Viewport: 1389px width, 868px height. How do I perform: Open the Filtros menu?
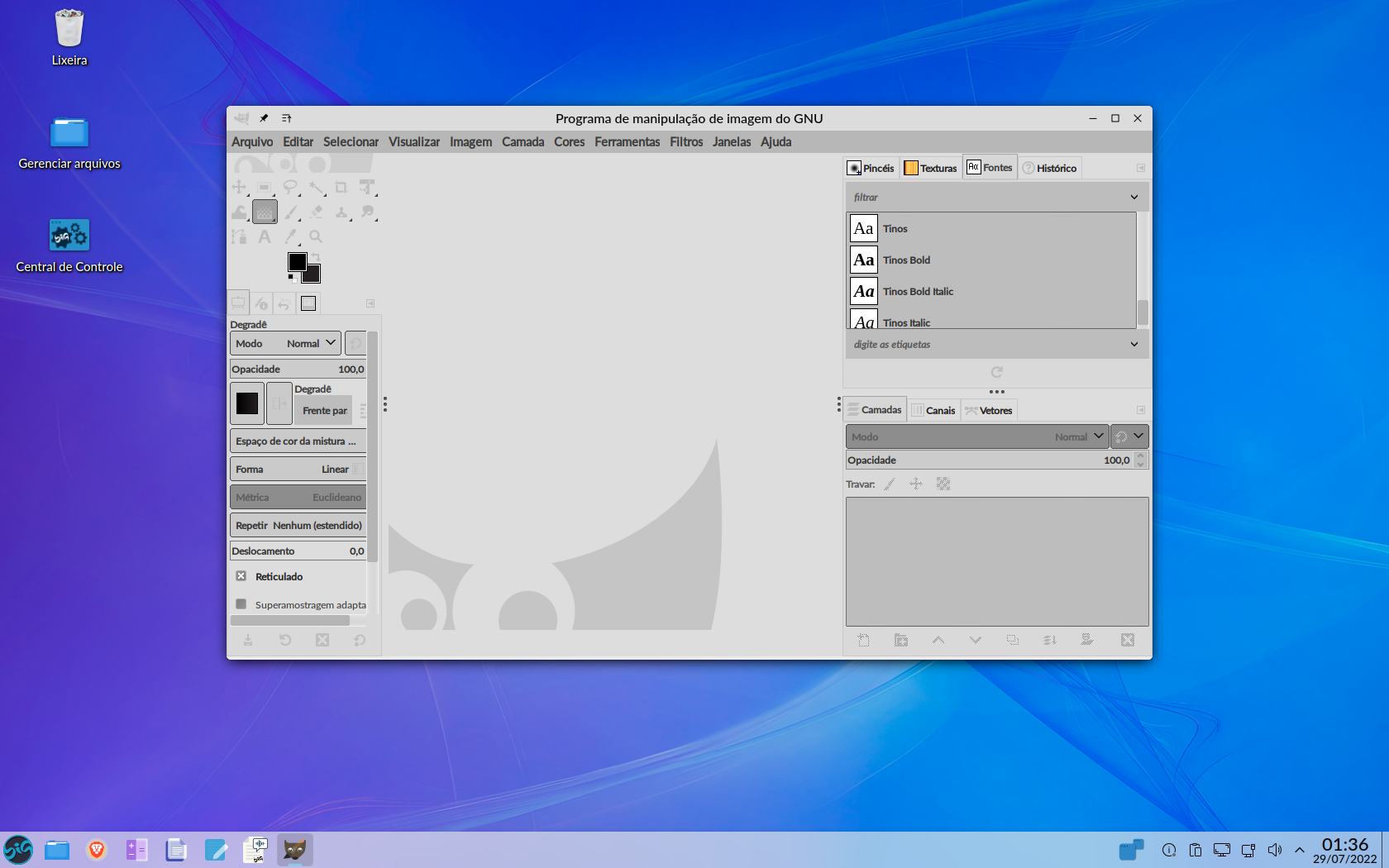[x=686, y=142]
